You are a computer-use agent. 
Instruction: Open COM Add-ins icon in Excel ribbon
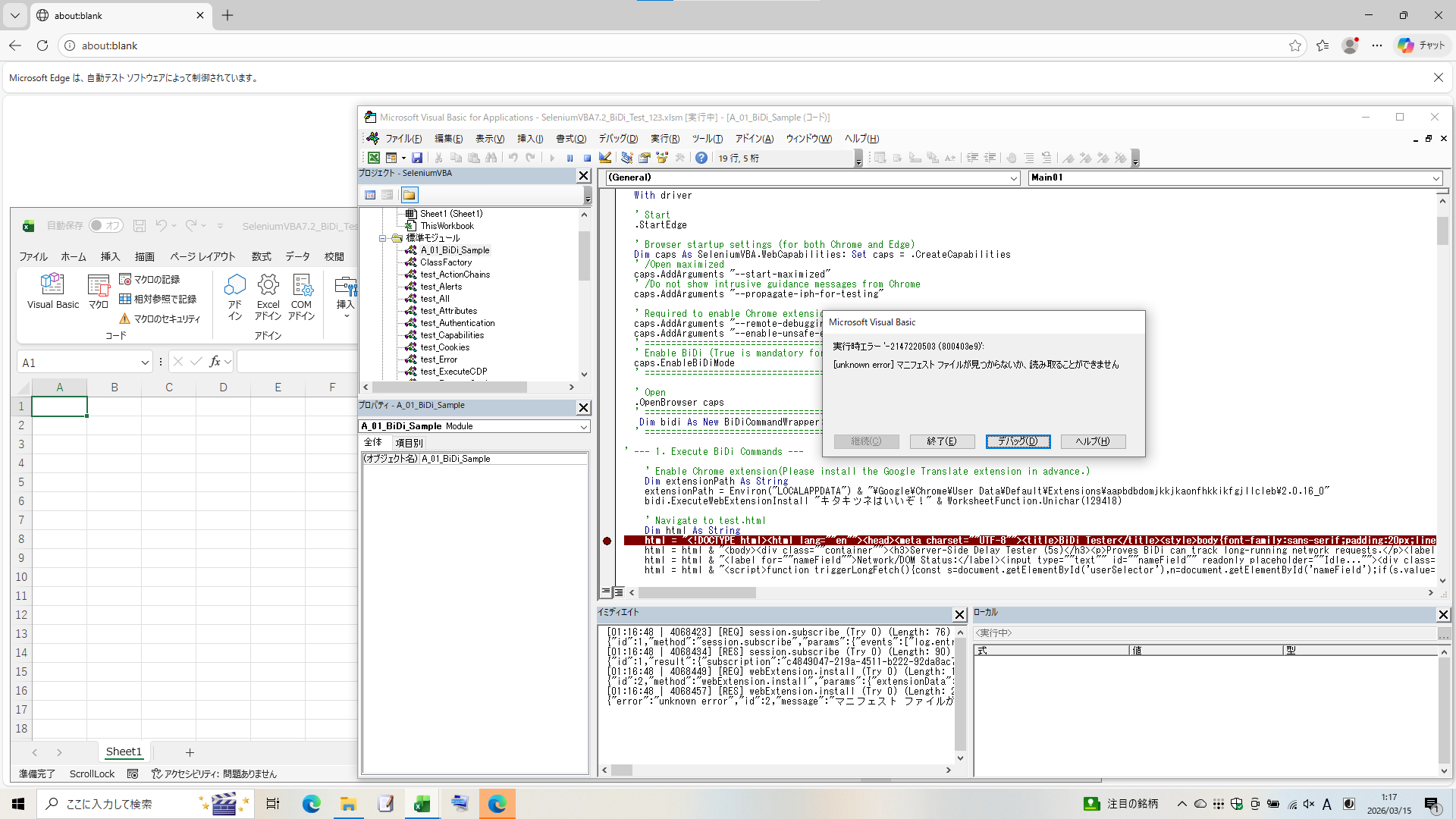[302, 297]
